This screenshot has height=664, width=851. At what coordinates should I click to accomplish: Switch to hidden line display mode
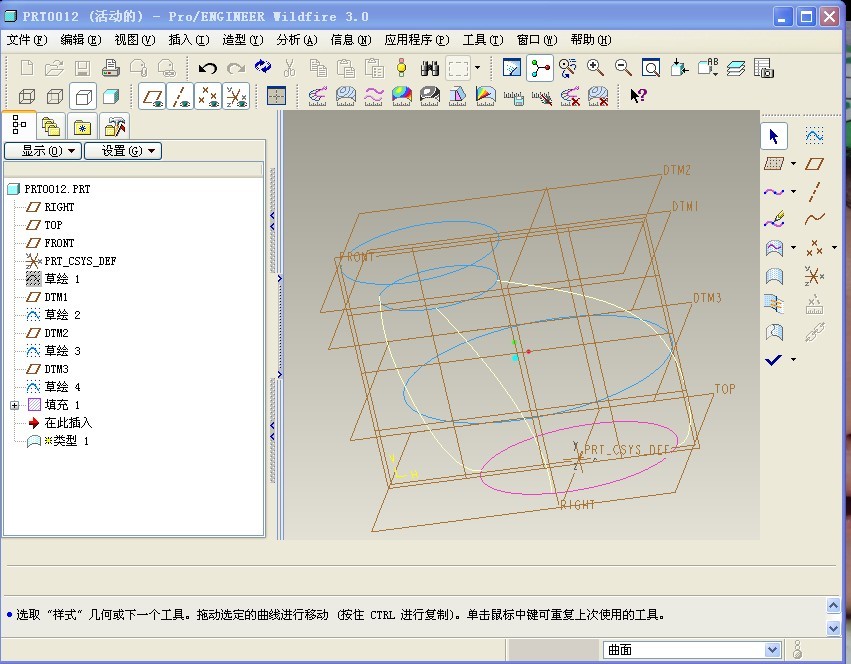(x=55, y=97)
